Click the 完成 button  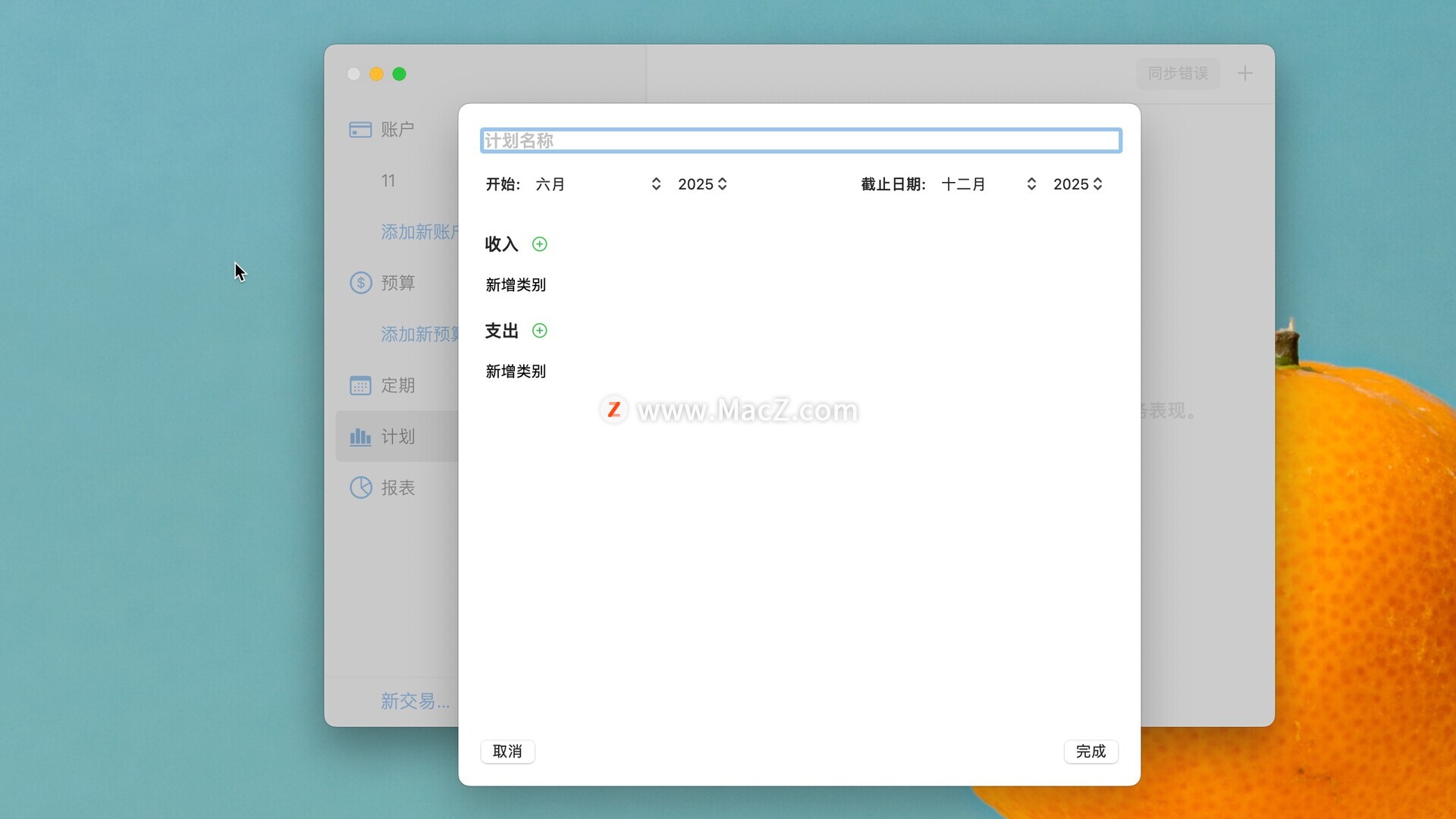[x=1090, y=752]
